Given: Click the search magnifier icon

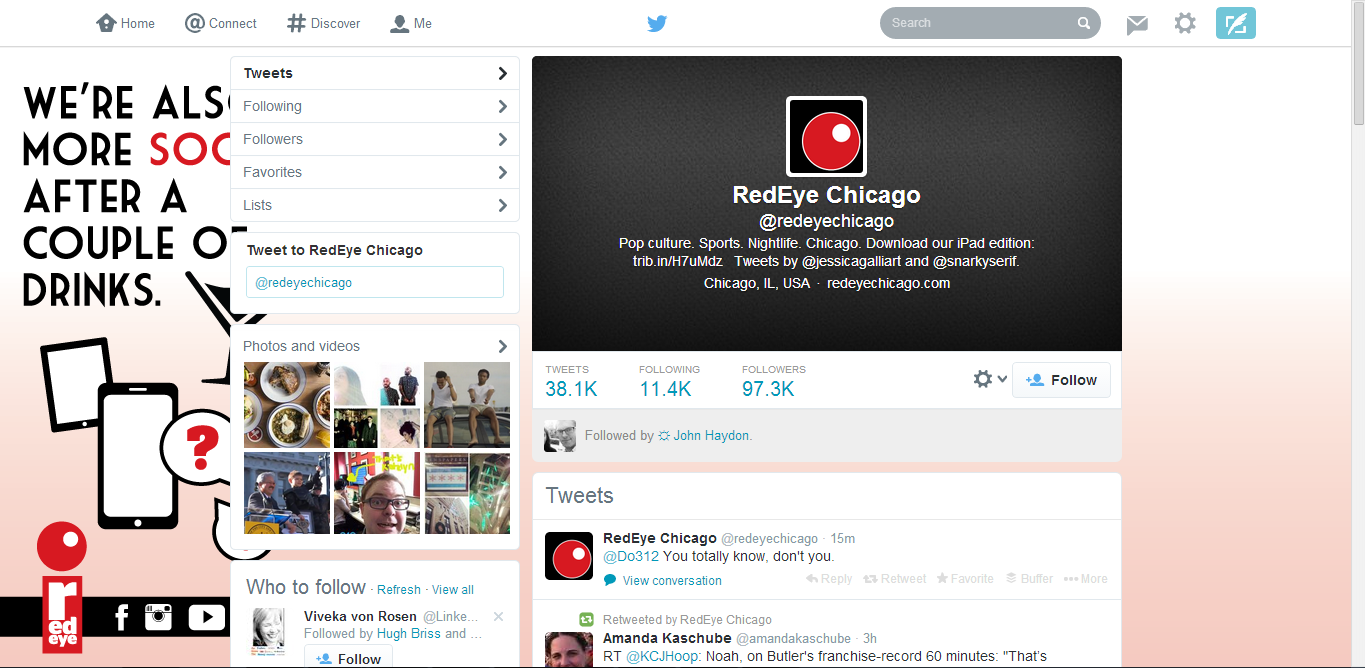Looking at the screenshot, I should (1084, 23).
